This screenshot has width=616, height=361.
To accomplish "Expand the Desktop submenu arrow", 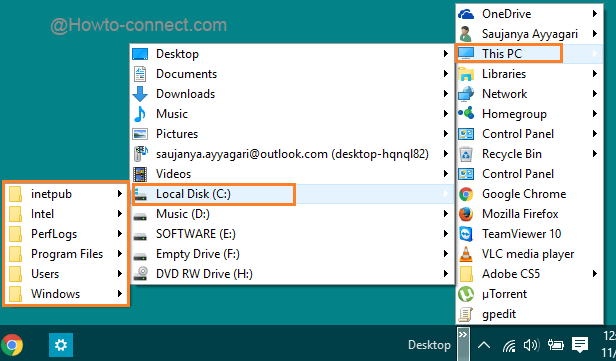I will (x=446, y=54).
